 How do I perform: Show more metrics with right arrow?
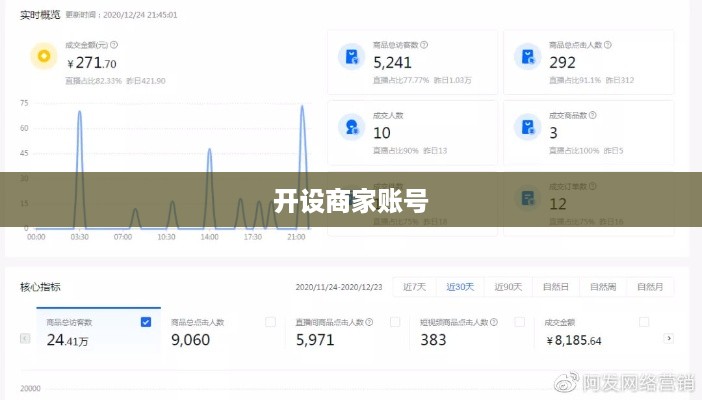click(669, 338)
